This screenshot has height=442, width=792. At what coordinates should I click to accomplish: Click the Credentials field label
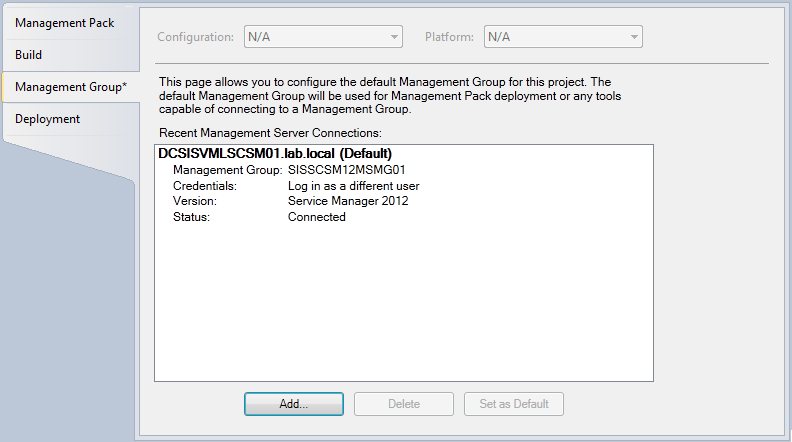pos(204,186)
